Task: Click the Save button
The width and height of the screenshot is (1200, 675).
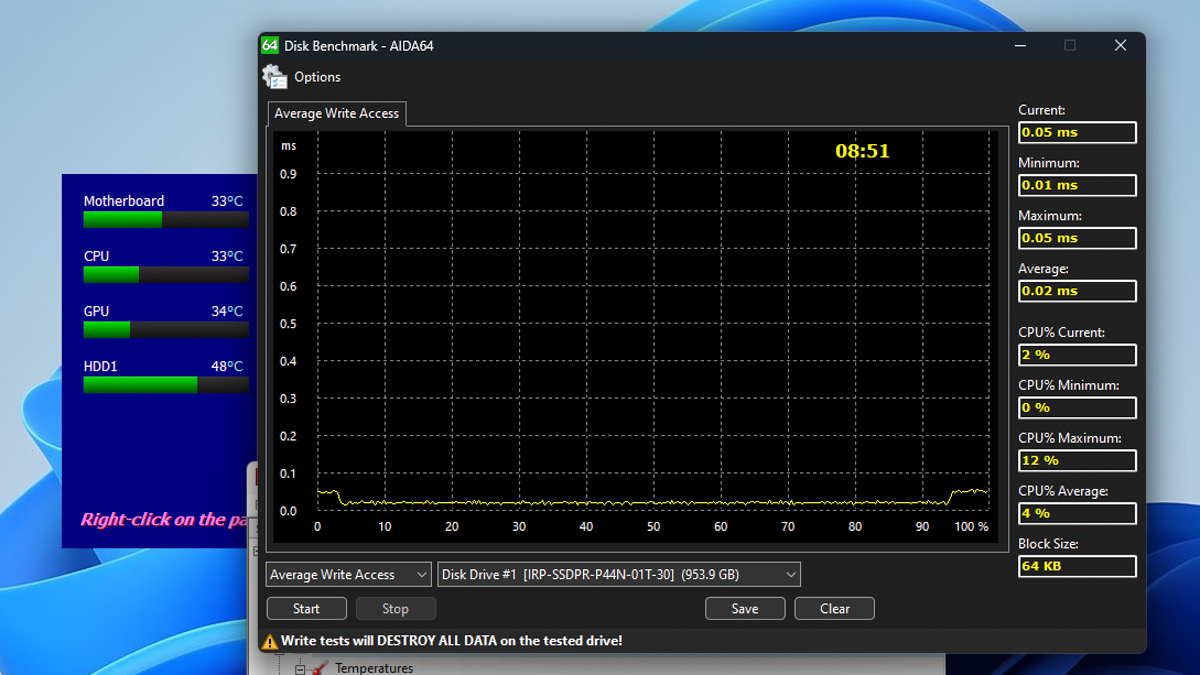Action: (x=745, y=608)
